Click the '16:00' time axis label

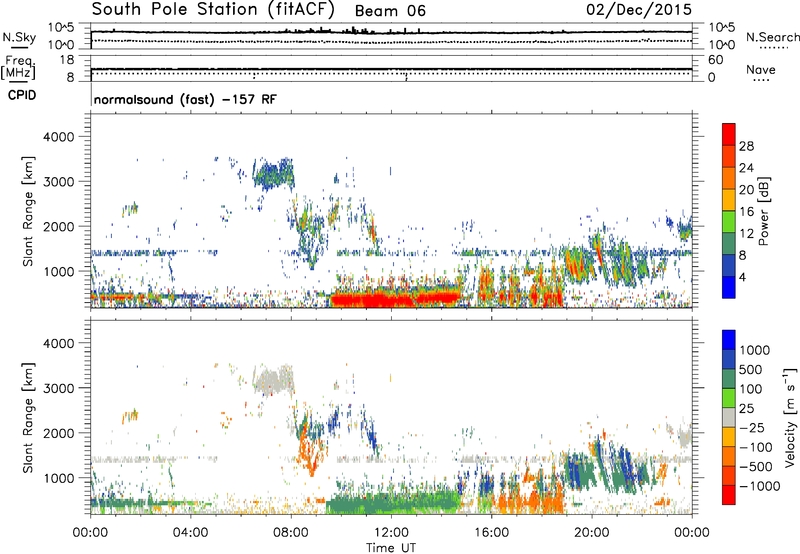(x=491, y=533)
